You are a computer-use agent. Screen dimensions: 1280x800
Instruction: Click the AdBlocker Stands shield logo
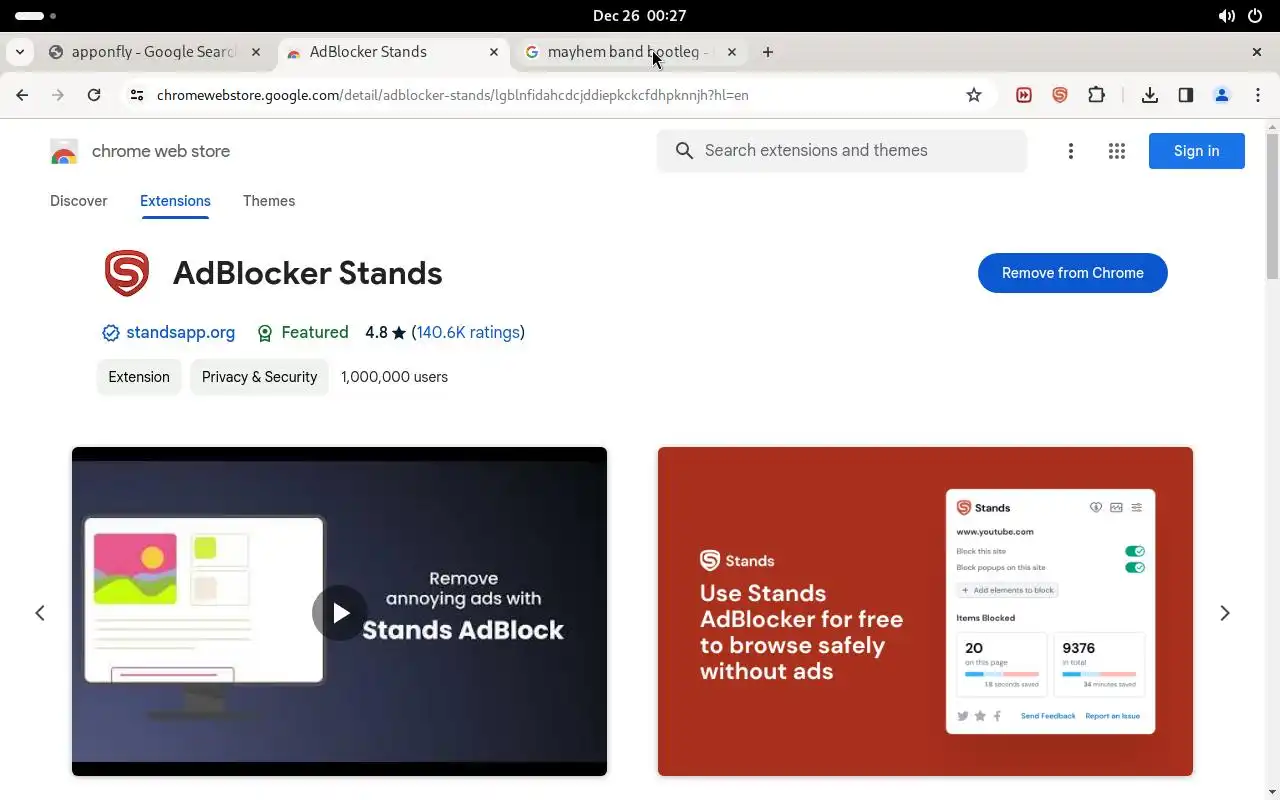(x=127, y=273)
